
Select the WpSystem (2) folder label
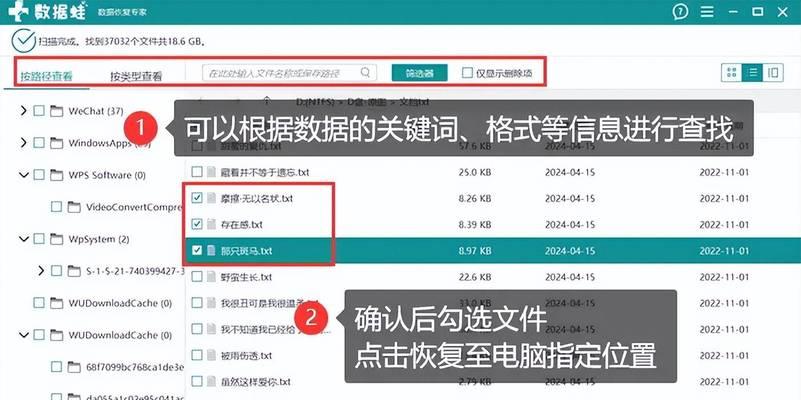[x=99, y=239]
